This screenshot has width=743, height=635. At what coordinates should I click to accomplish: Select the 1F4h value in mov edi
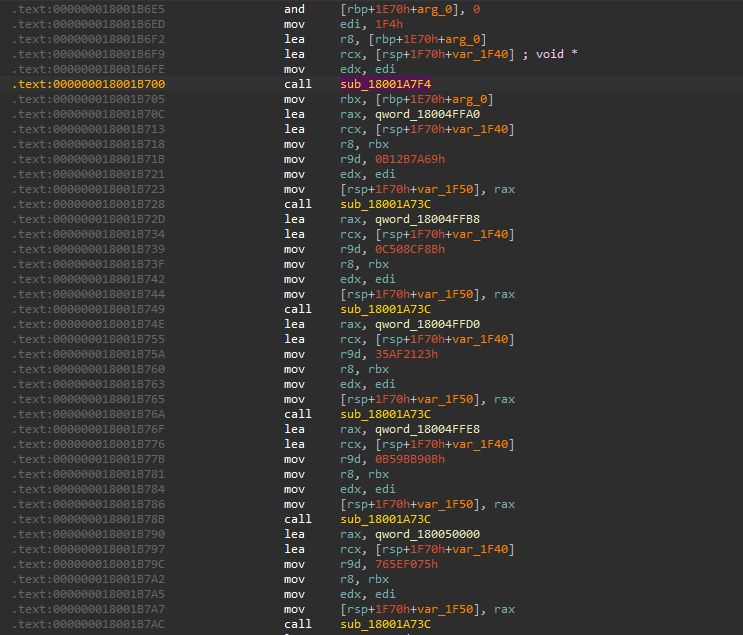(390, 24)
